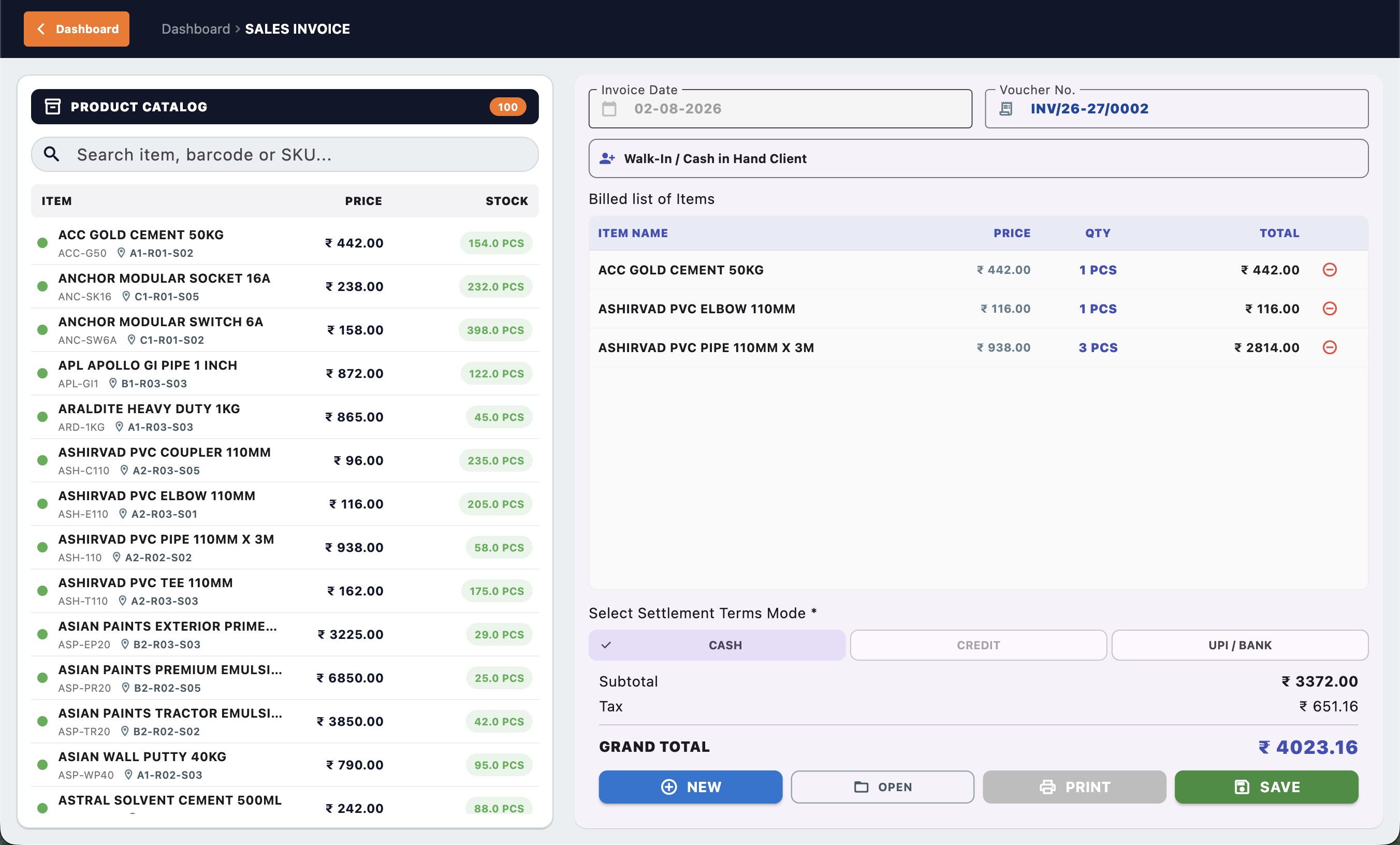Click the NEW invoice button
Viewport: 1400px width, 845px height.
[x=690, y=787]
